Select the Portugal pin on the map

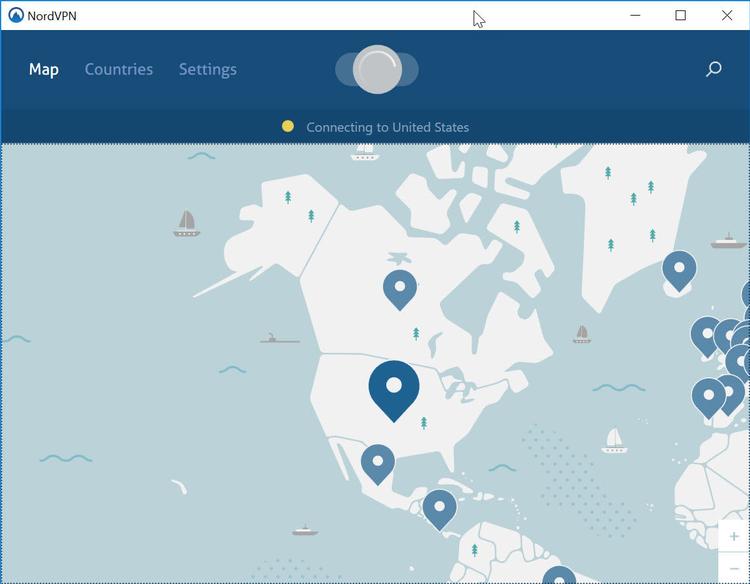click(x=708, y=396)
